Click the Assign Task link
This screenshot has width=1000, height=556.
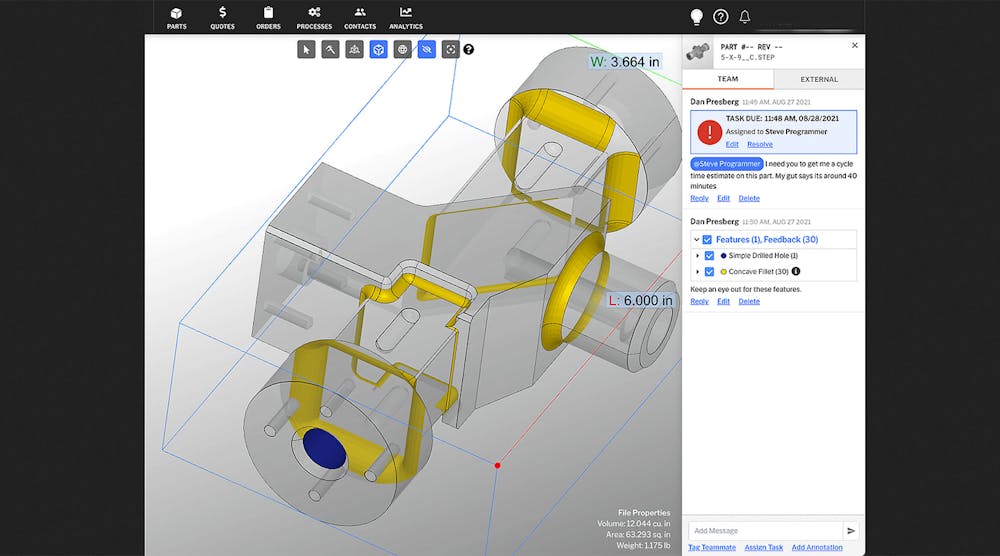coord(763,547)
